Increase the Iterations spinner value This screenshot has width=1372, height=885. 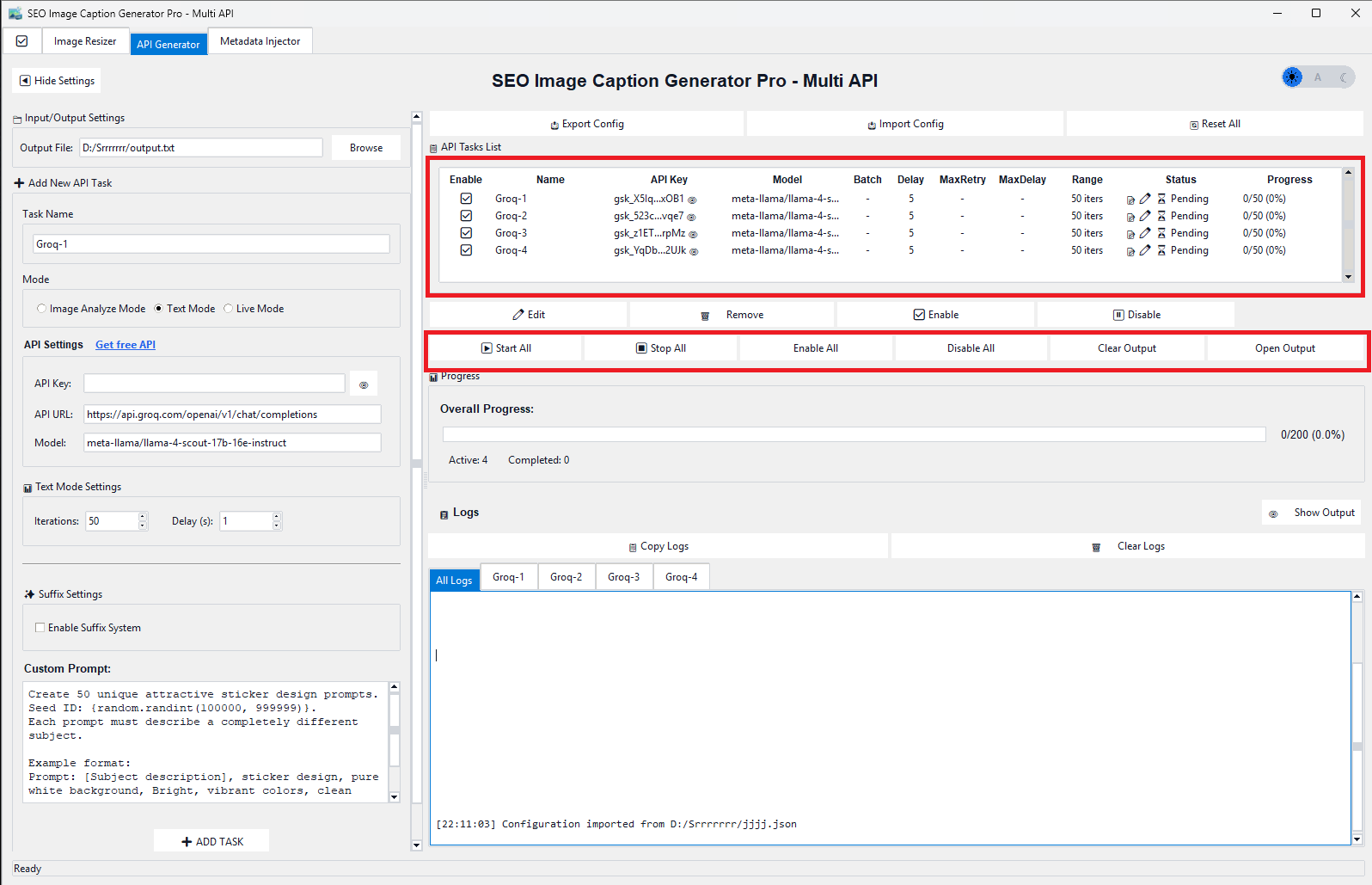[143, 516]
